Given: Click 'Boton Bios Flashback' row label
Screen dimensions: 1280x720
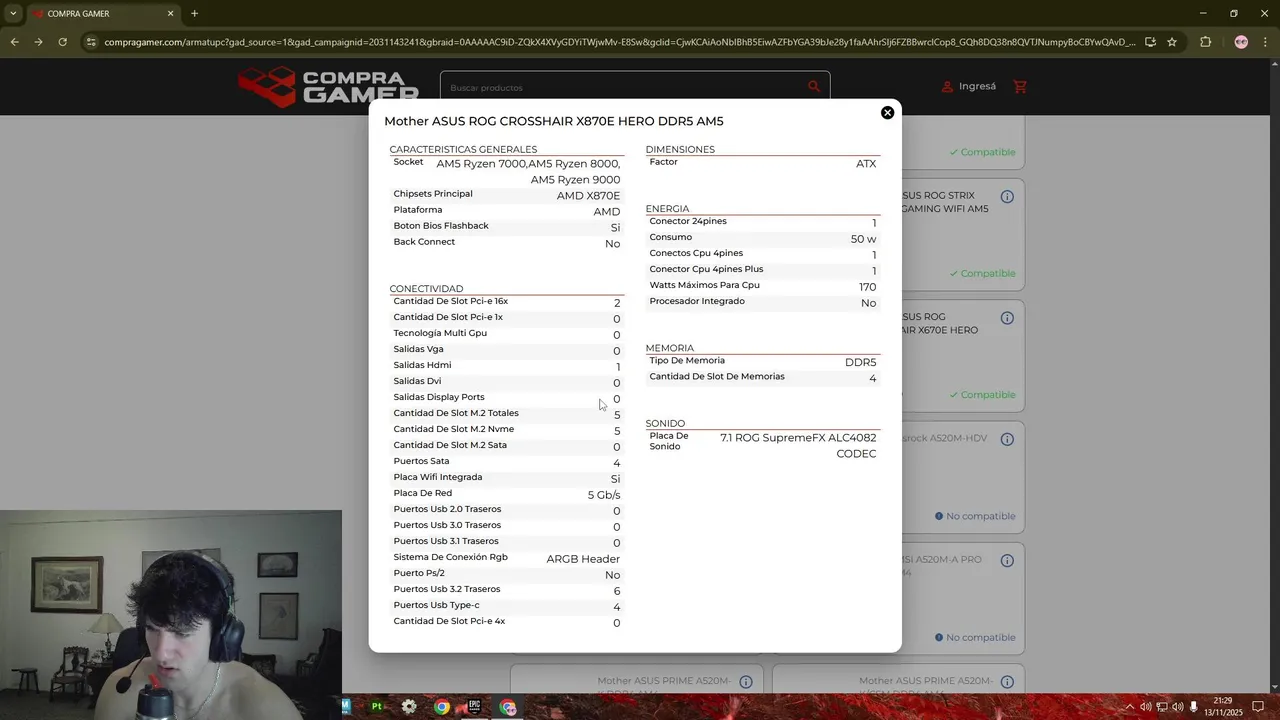Looking at the screenshot, I should pyautogui.click(x=441, y=226).
